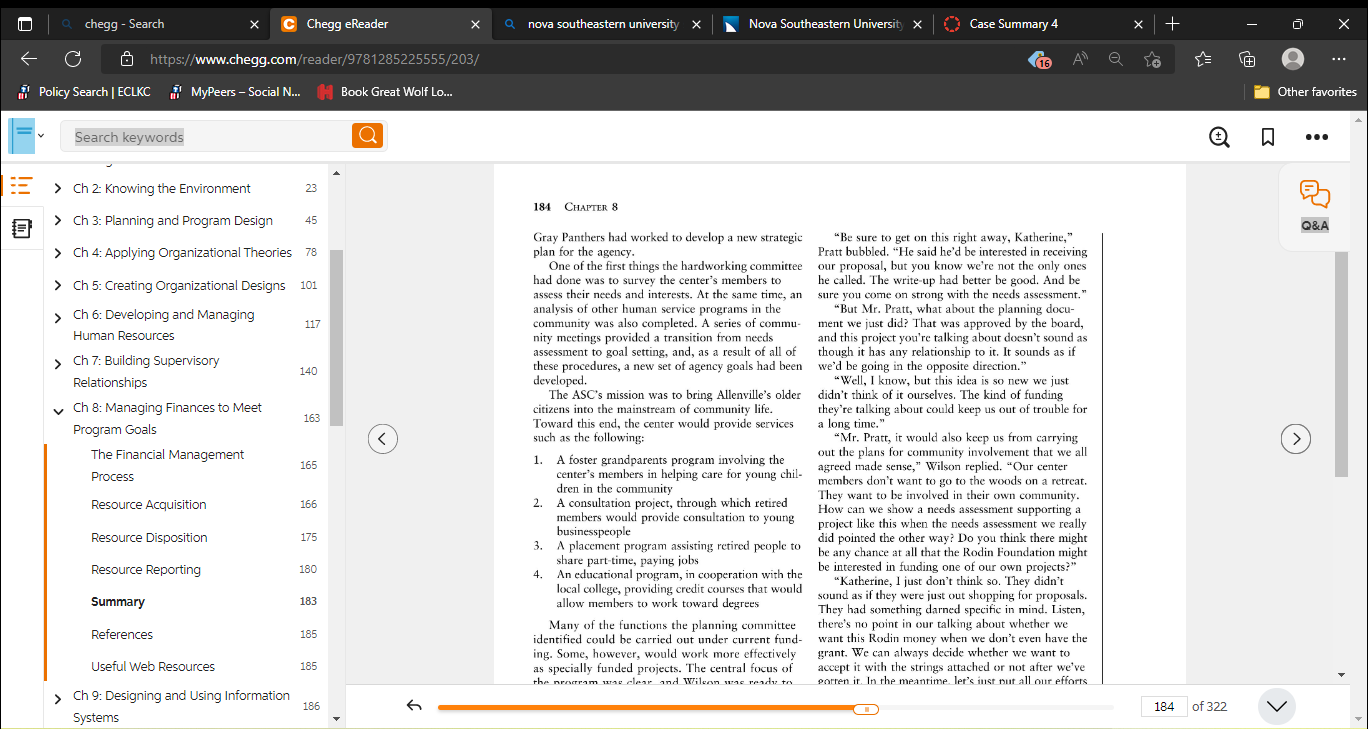Switch to nova southeastern university search tab

(602, 24)
